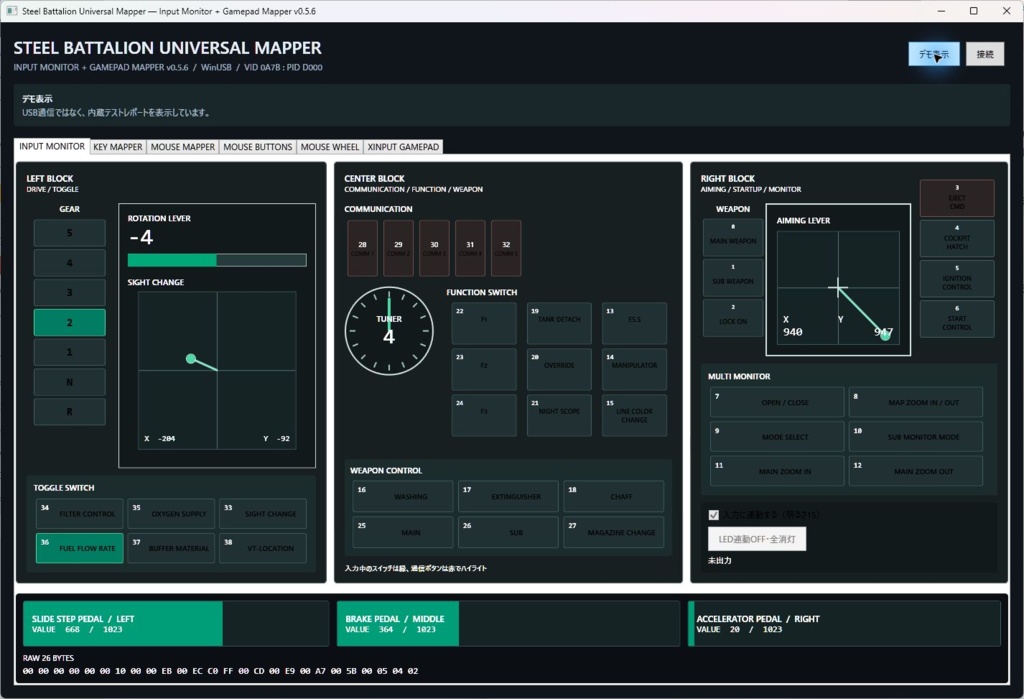
Task: Click the highlighted gear 2 tile
Action: coord(69,323)
